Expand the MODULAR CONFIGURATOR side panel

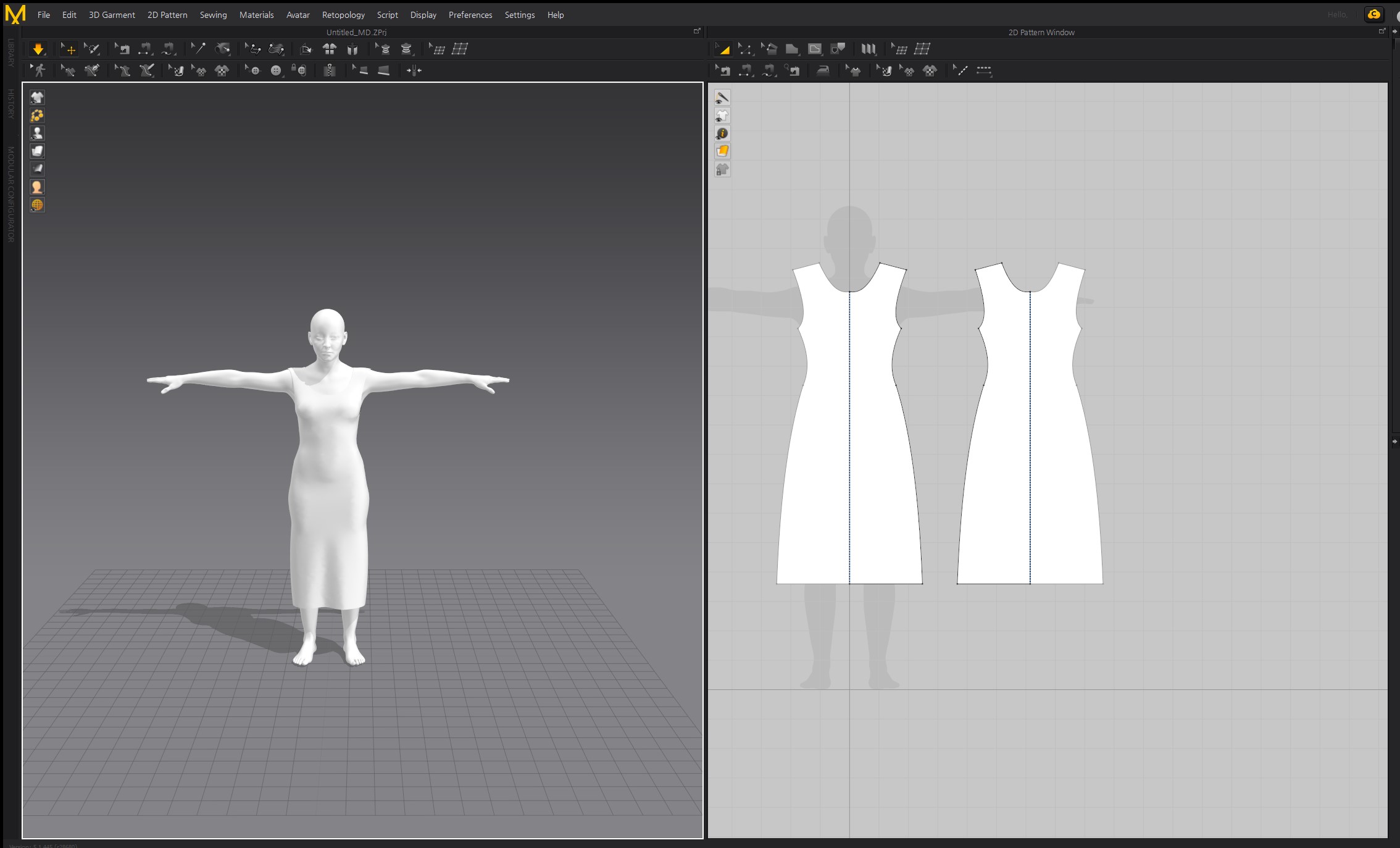10,194
